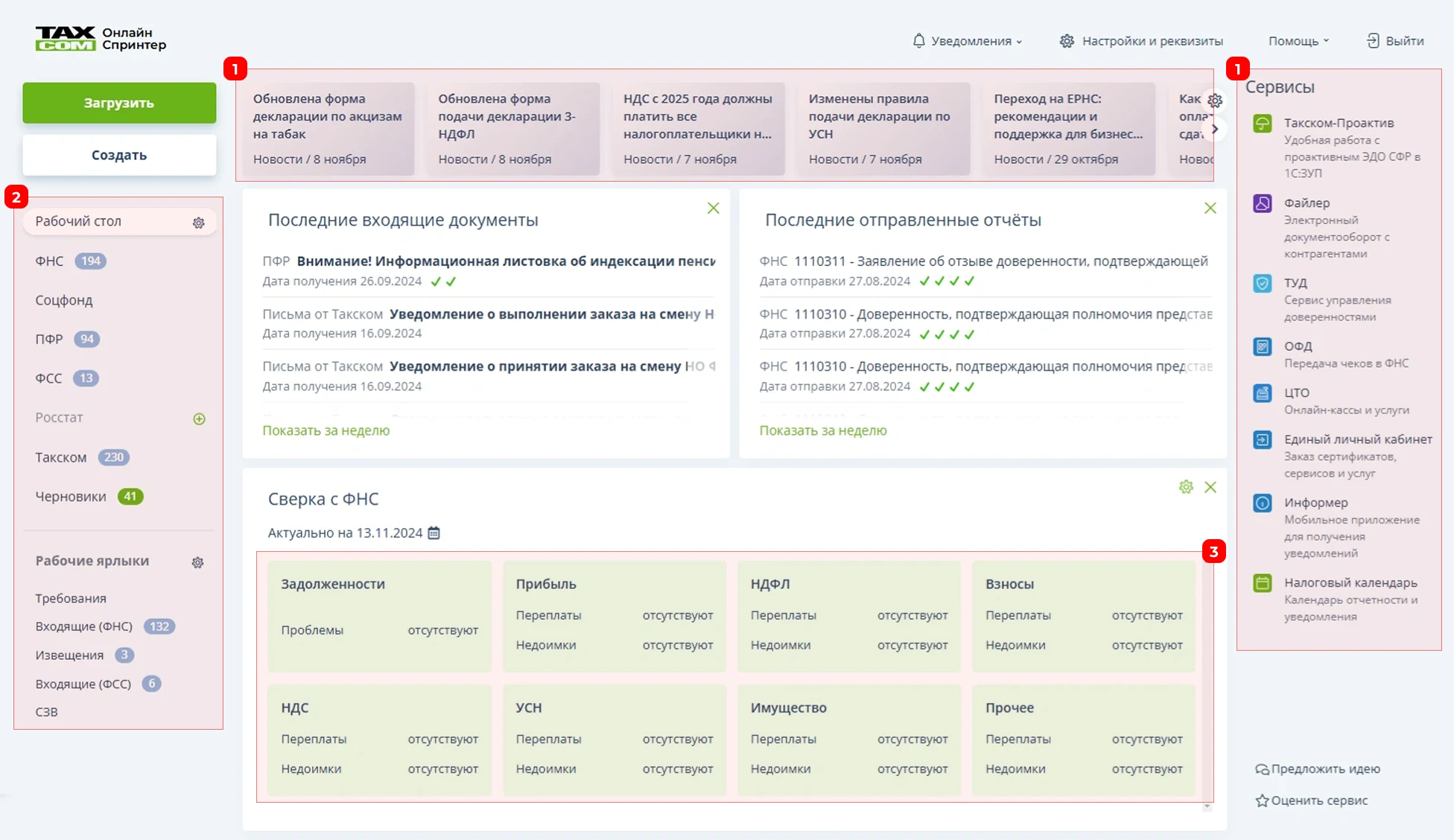Viewport: 1454px width, 840px height.
Task: Open the Соцфонд section
Action: tap(64, 300)
